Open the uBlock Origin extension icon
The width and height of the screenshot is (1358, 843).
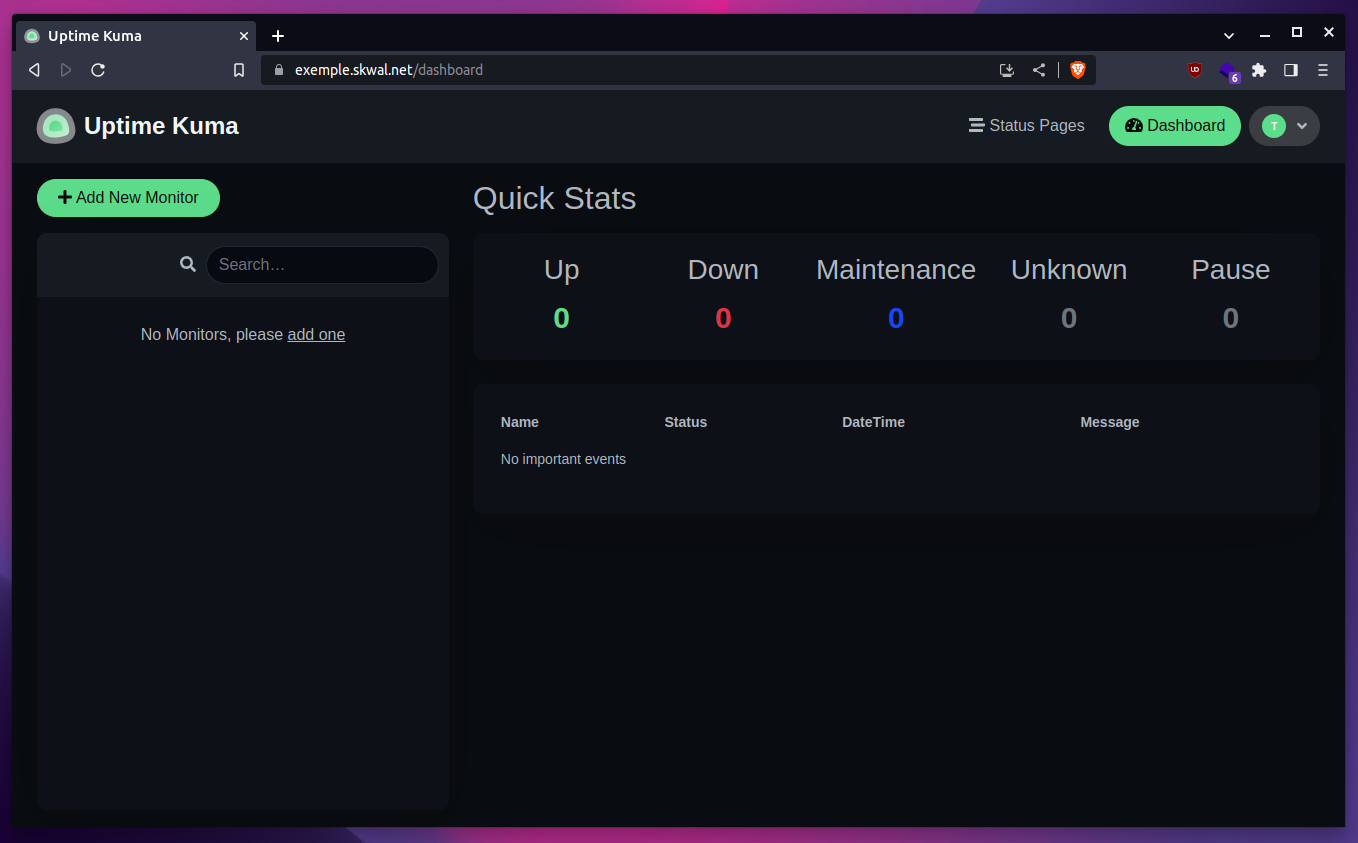point(1194,70)
